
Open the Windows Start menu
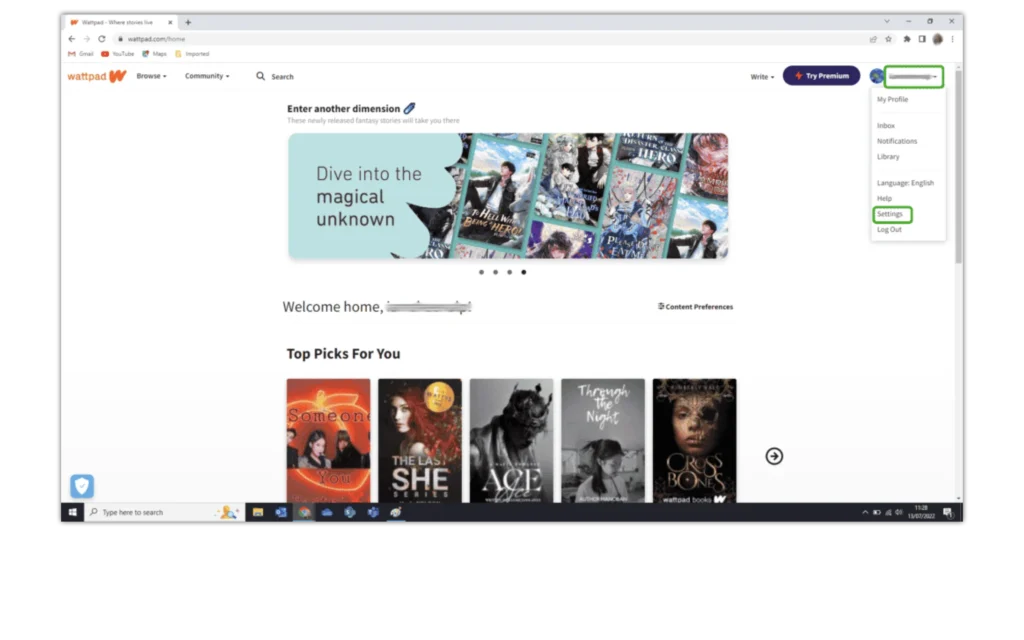click(x=72, y=513)
